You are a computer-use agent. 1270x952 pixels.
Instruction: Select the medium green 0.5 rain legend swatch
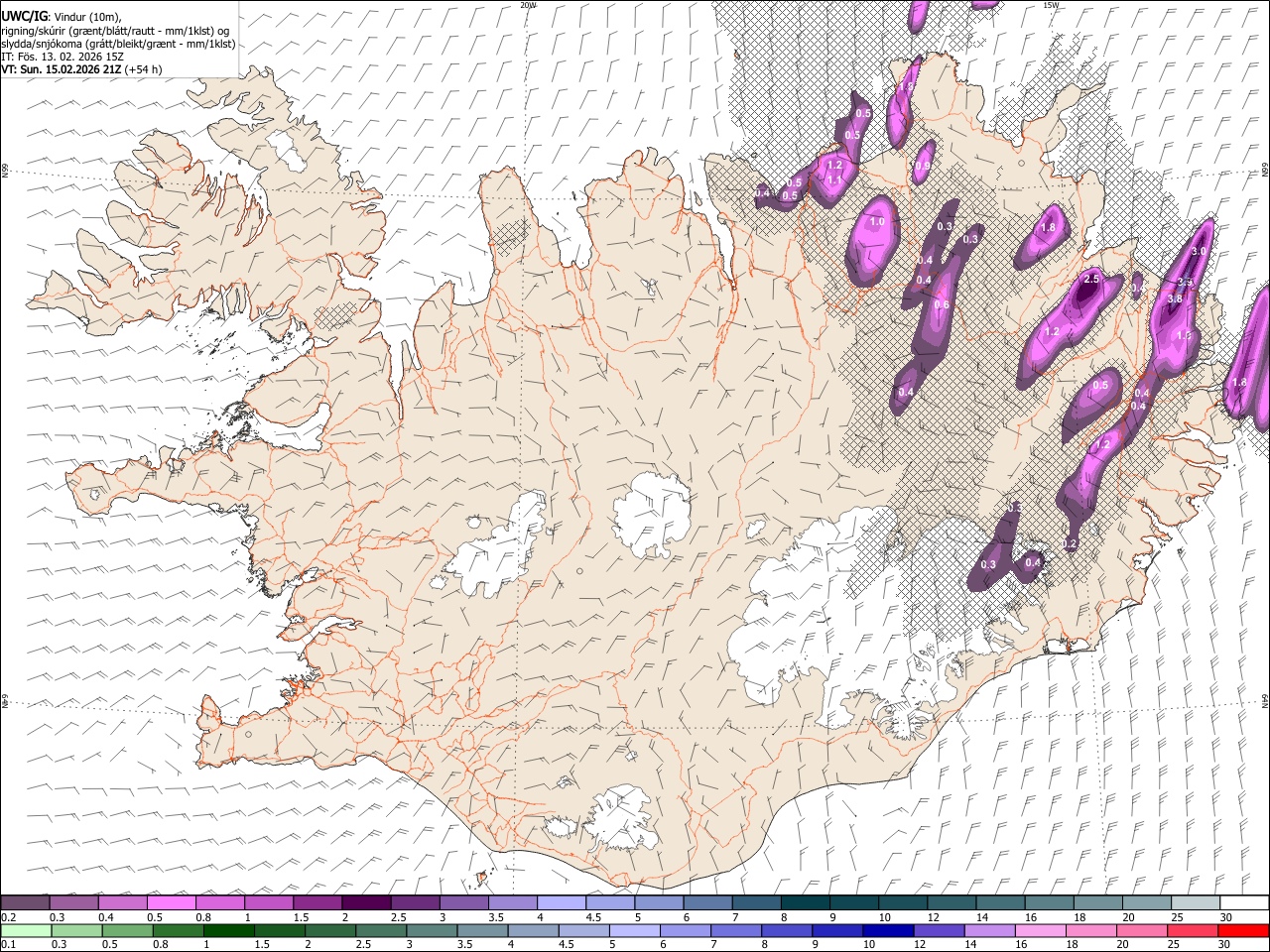pyautogui.click(x=127, y=931)
